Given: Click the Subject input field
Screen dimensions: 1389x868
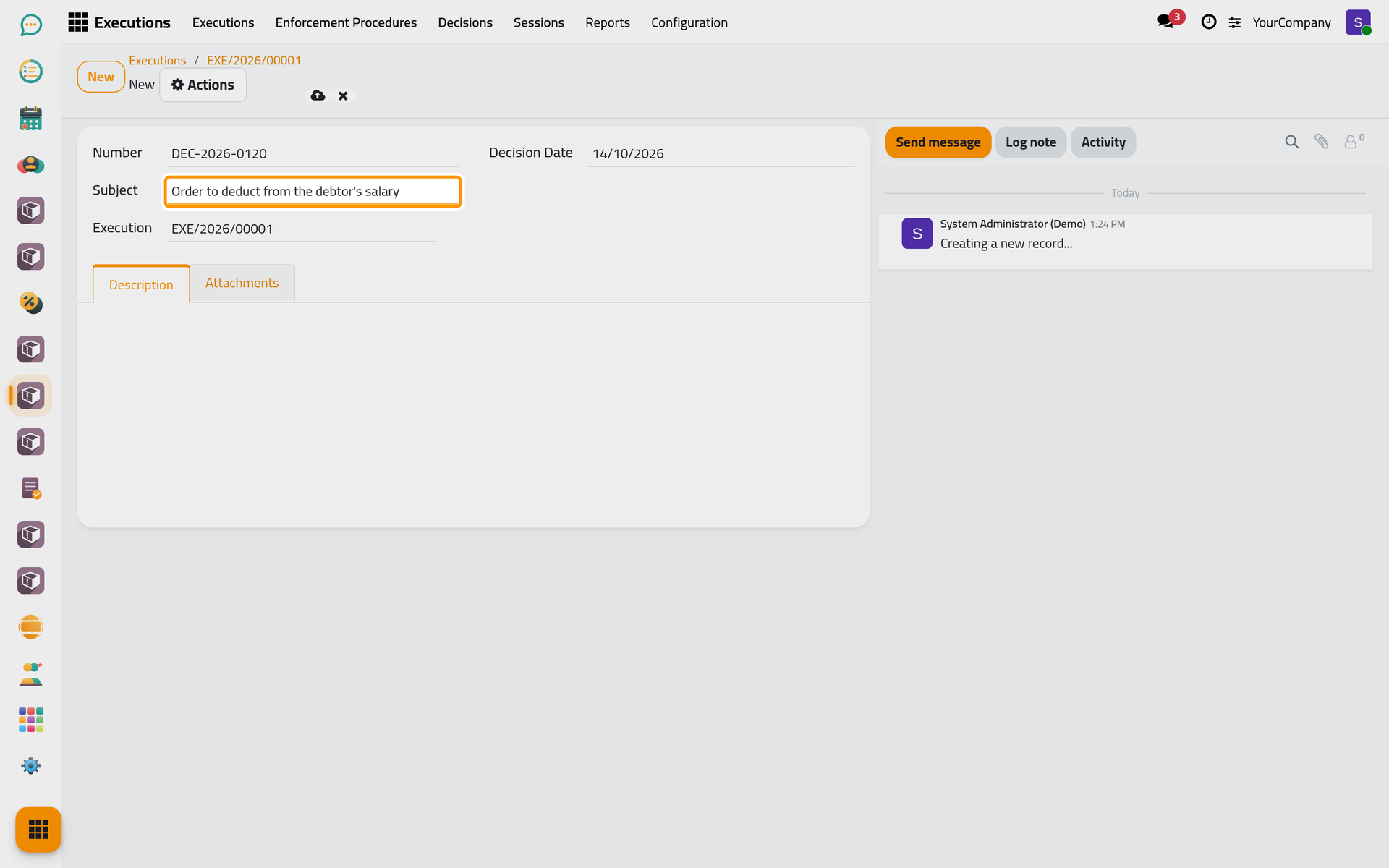Looking at the screenshot, I should click(x=313, y=192).
